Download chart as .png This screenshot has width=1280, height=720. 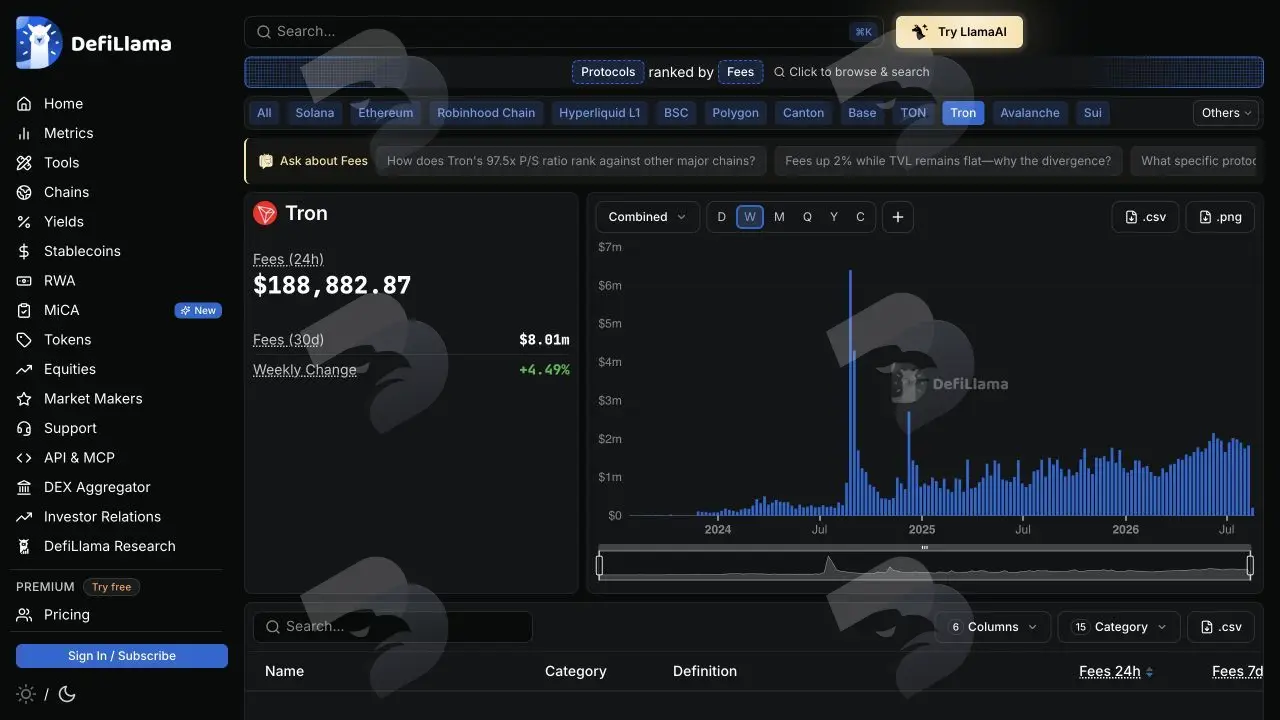1220,217
